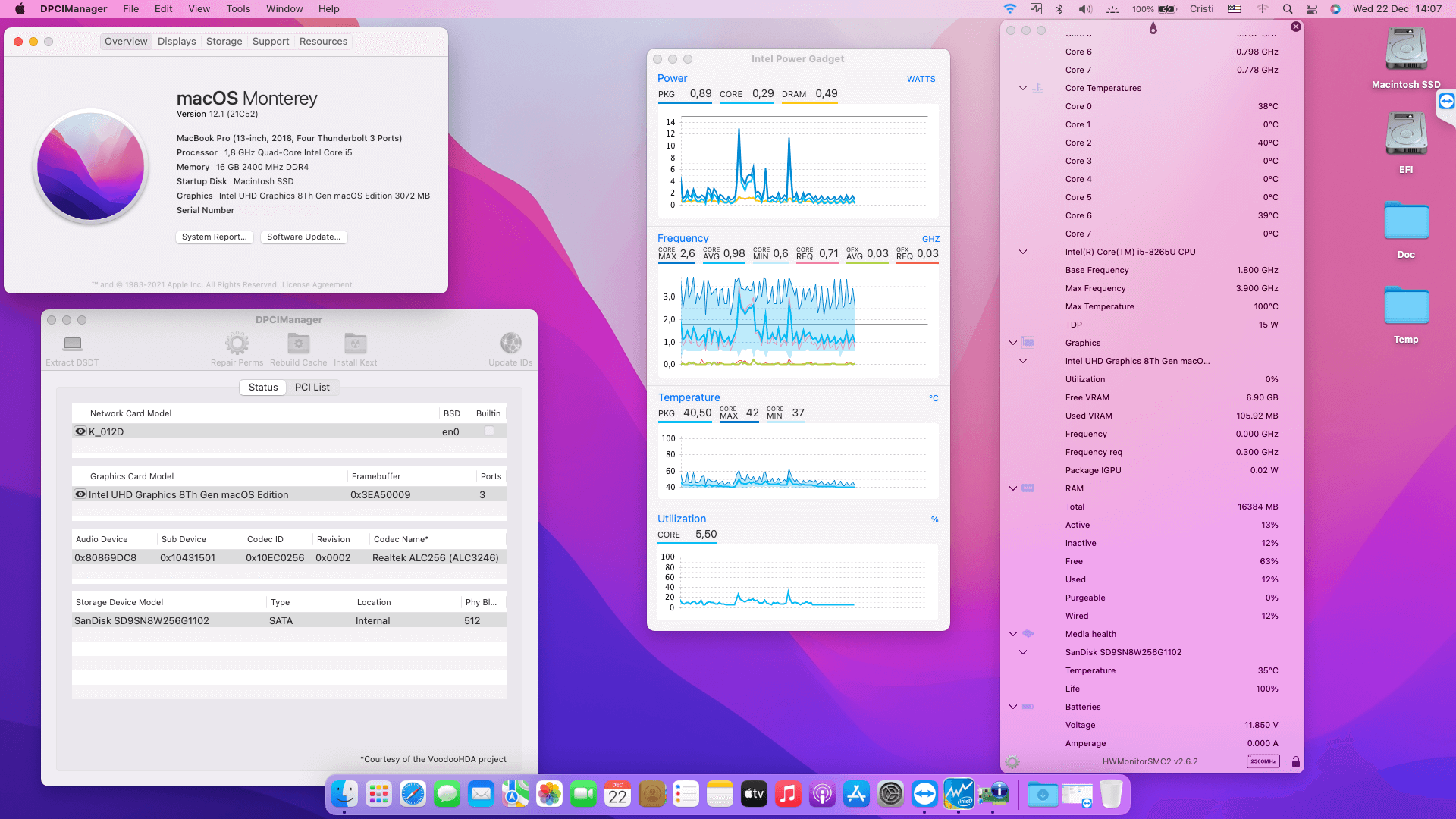Open License Agreement link in About This Mac

[x=317, y=285]
